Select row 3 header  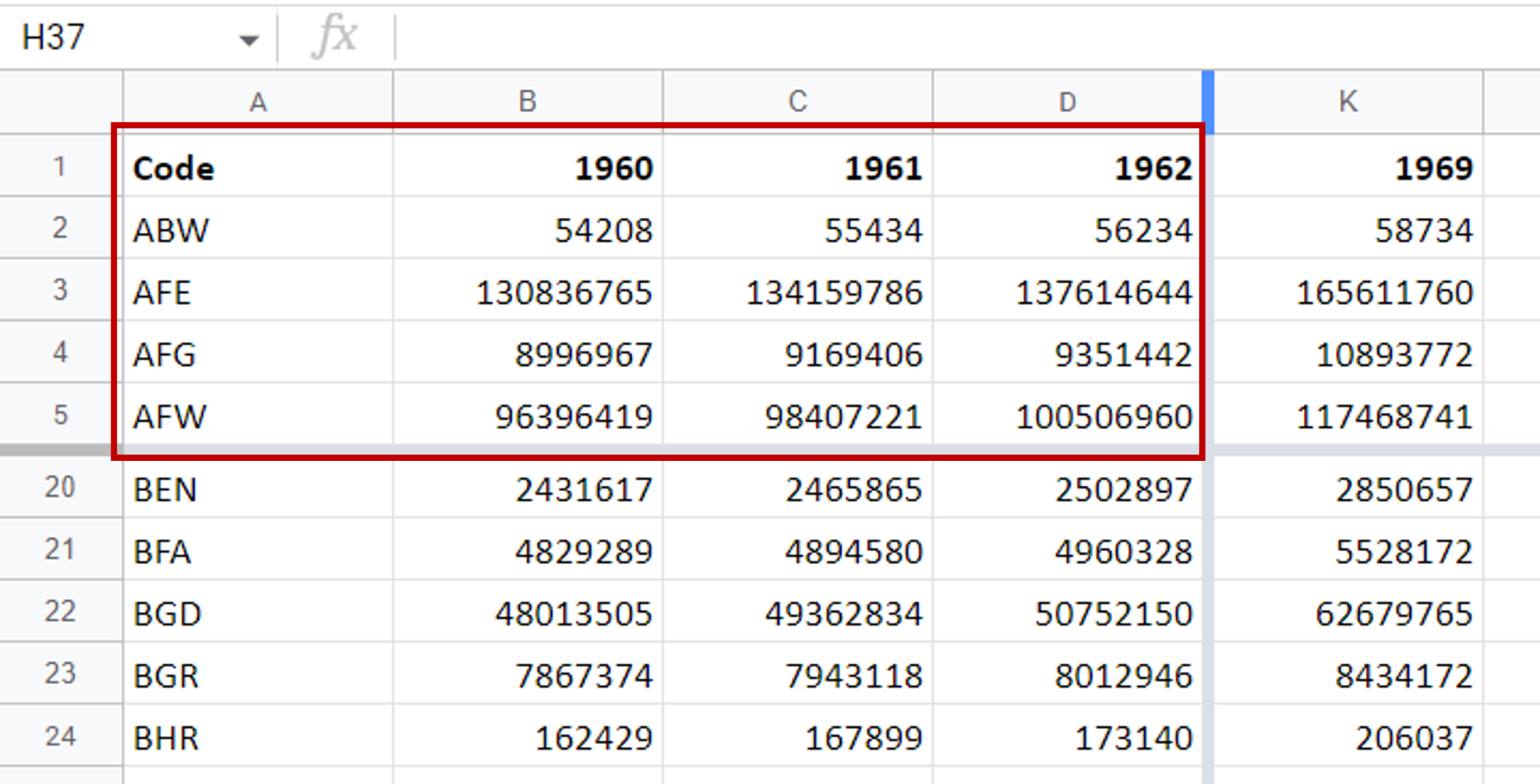[61, 291]
